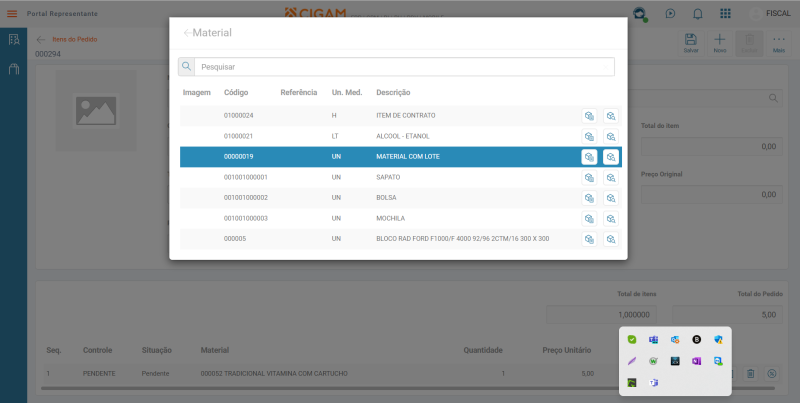Click cube-with-magnifier icon on BOLSA row
The width and height of the screenshot is (800, 403).
[611, 198]
